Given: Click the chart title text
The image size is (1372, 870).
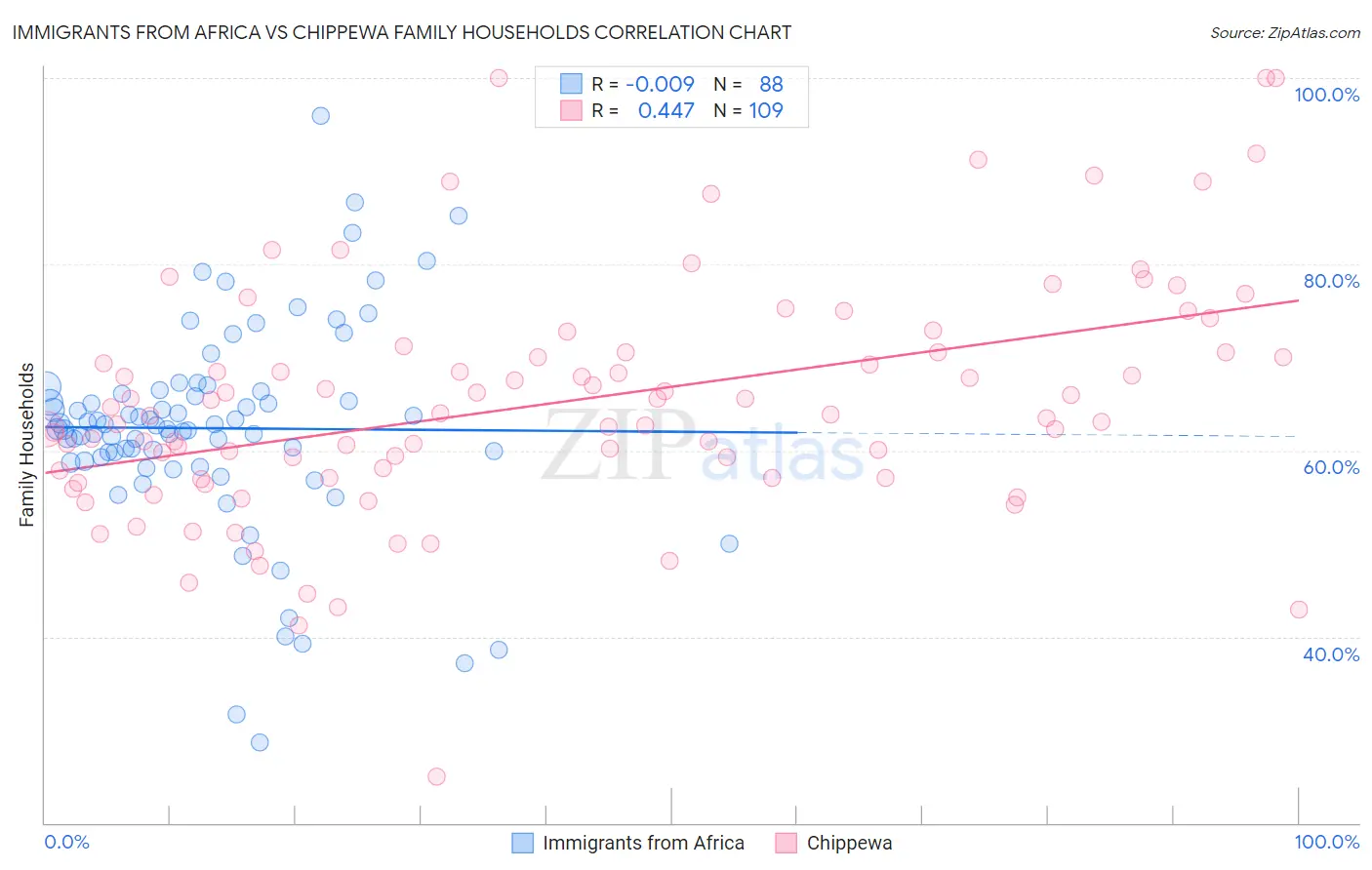Looking at the screenshot, I should click(402, 32).
